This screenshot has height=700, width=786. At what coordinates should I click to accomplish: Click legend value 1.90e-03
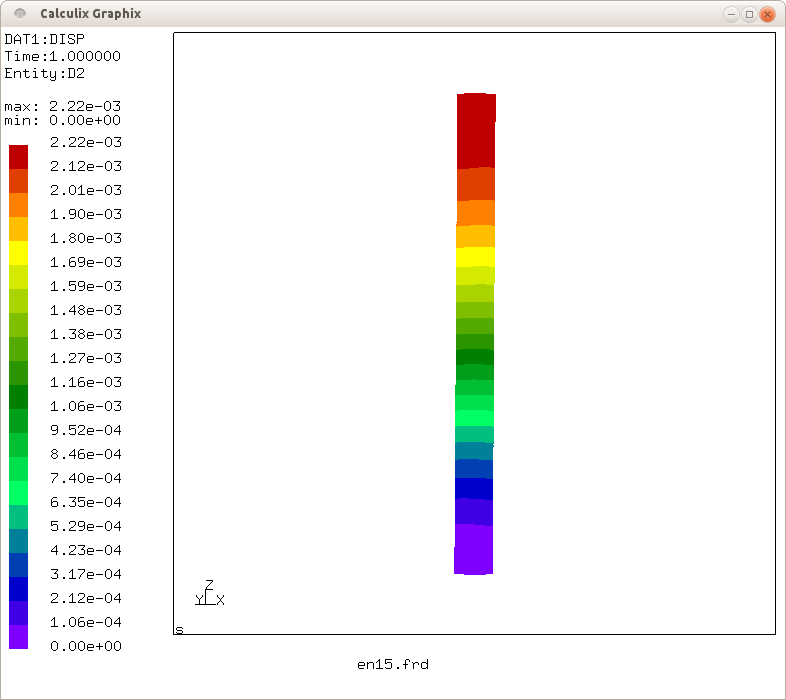click(x=86, y=215)
